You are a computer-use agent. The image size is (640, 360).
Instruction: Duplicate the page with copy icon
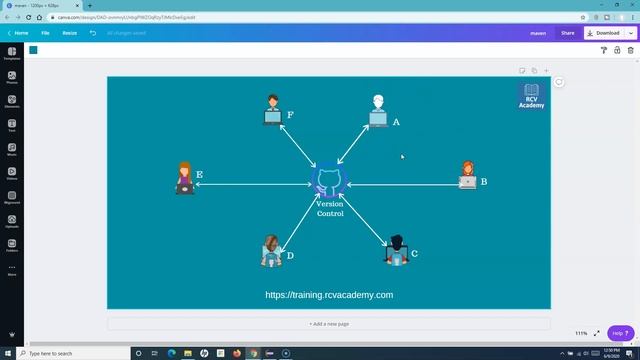tap(534, 71)
